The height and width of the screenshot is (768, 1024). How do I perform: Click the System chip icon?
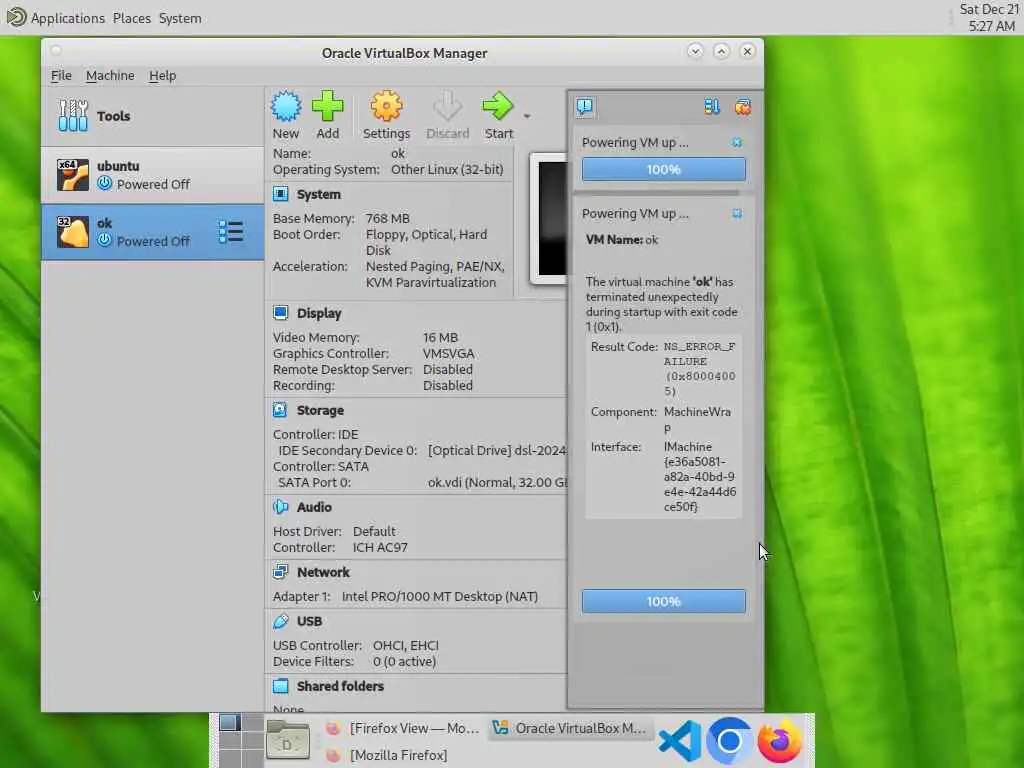tap(280, 193)
